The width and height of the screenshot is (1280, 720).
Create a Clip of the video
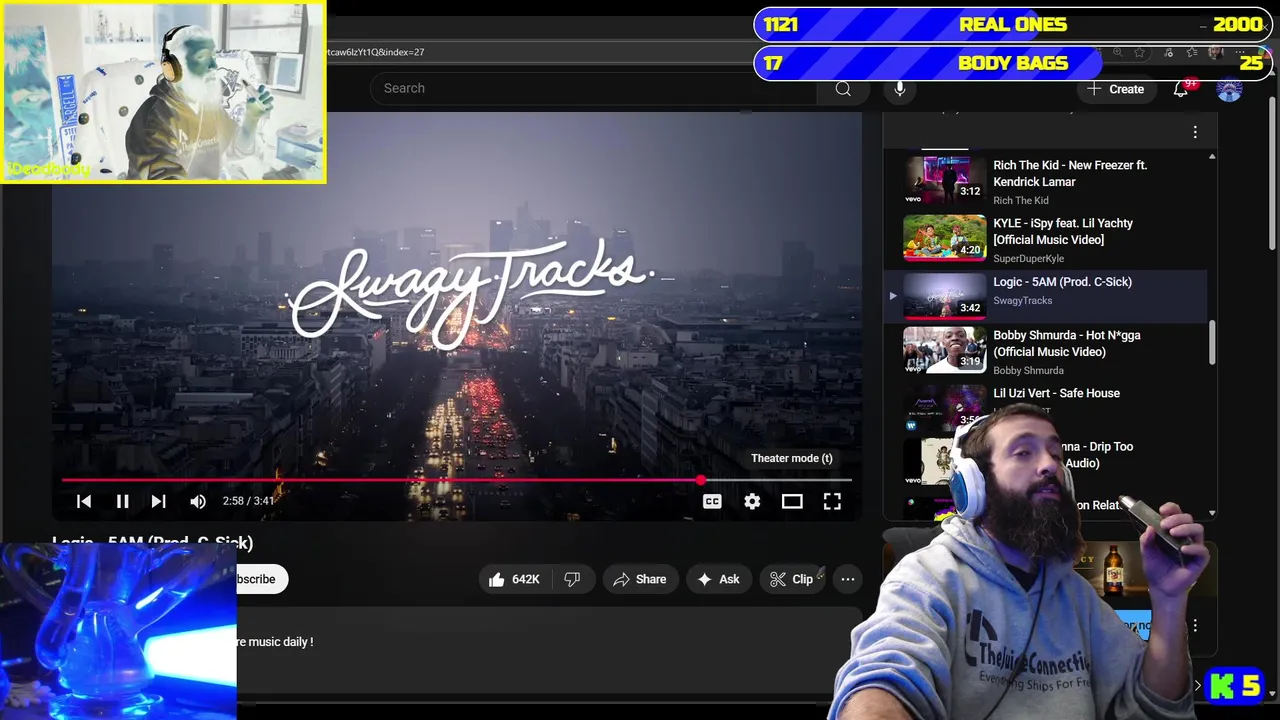point(792,579)
